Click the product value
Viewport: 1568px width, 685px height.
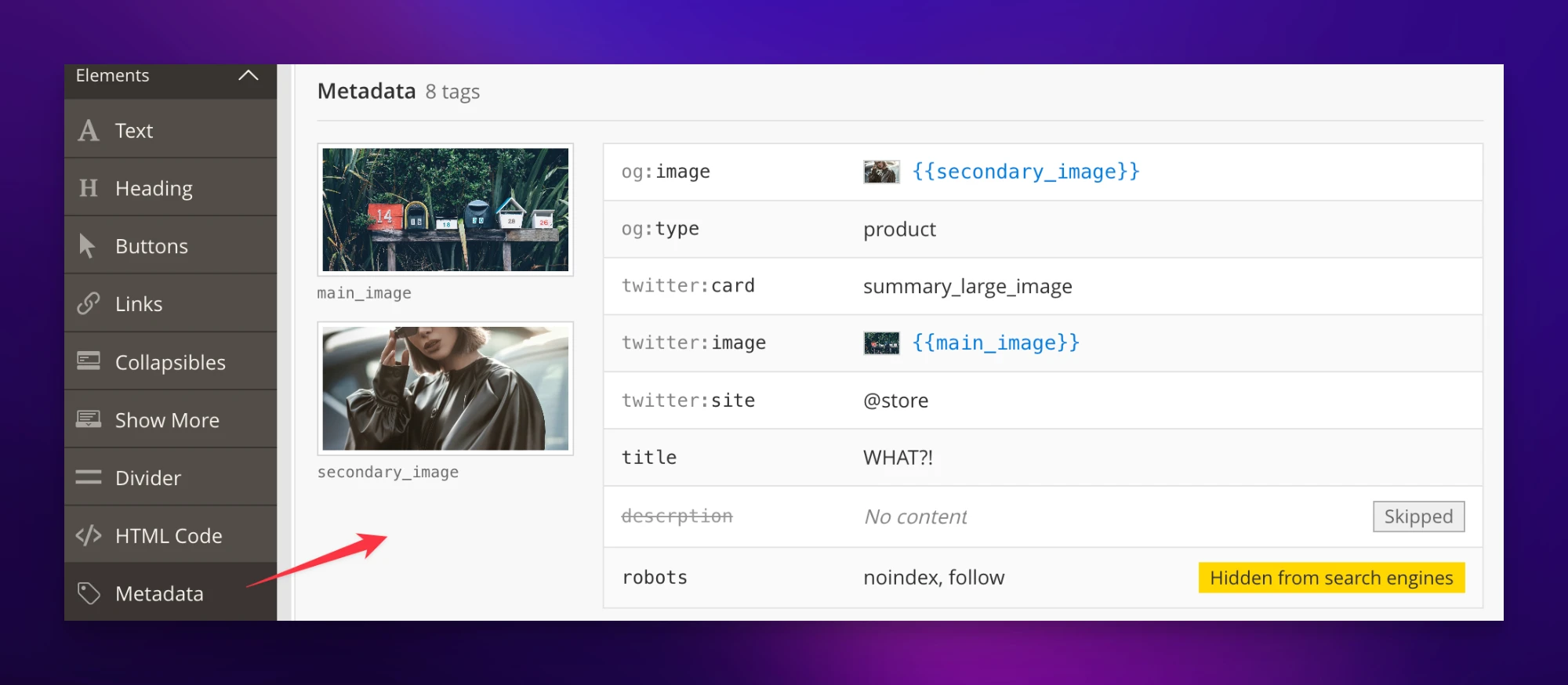coord(899,230)
